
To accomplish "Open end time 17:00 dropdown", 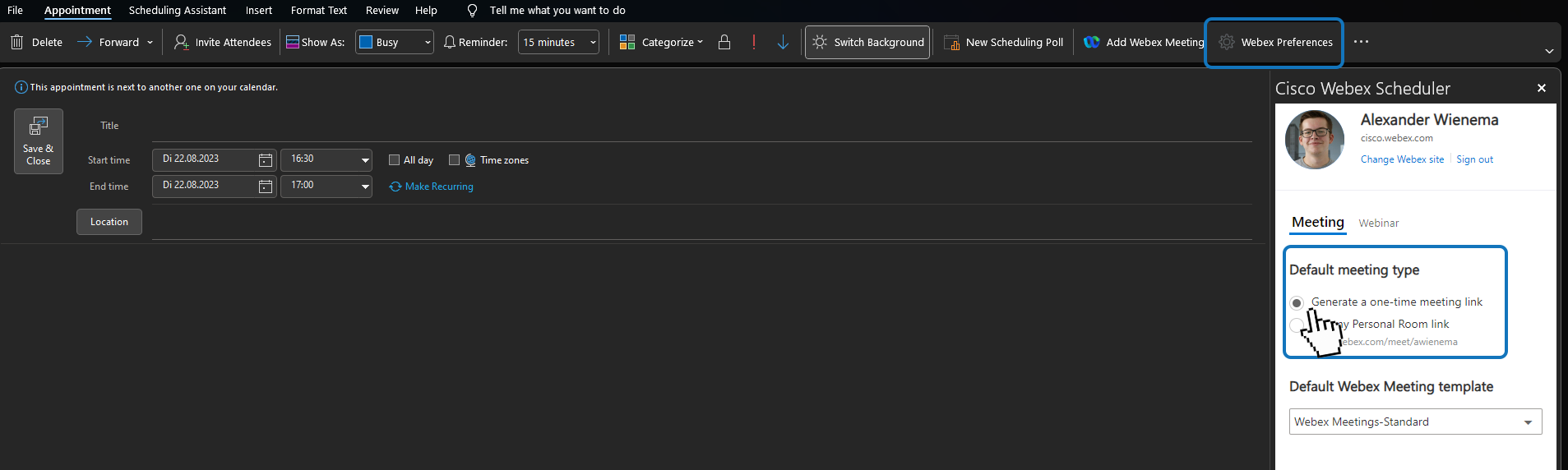I will tap(365, 187).
